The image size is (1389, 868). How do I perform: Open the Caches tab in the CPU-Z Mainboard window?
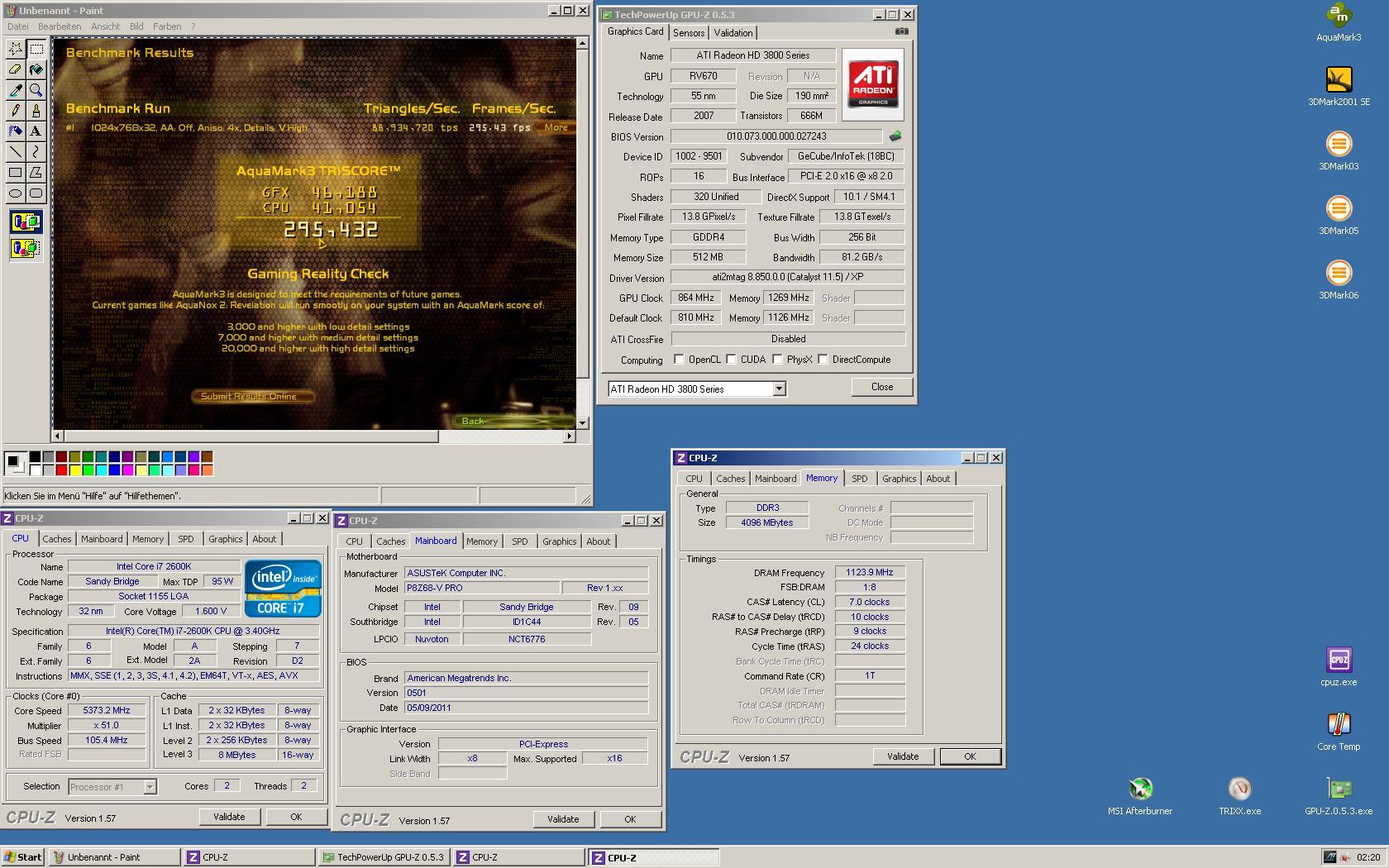[390, 541]
